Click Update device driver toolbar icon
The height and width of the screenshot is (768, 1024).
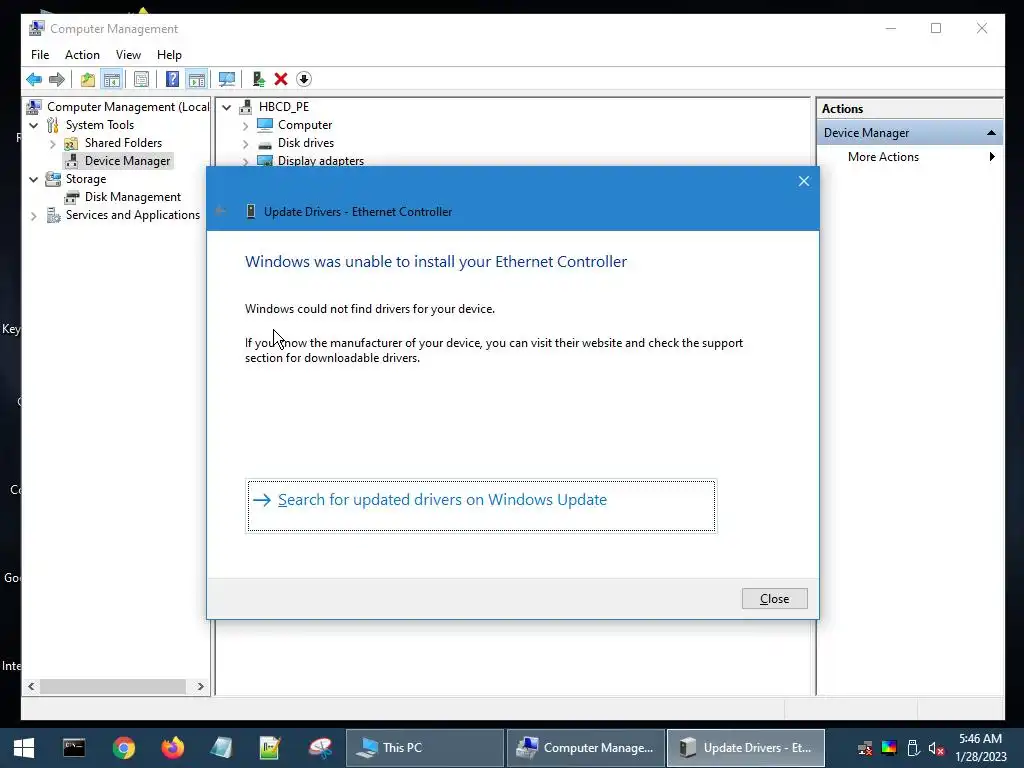pos(259,80)
